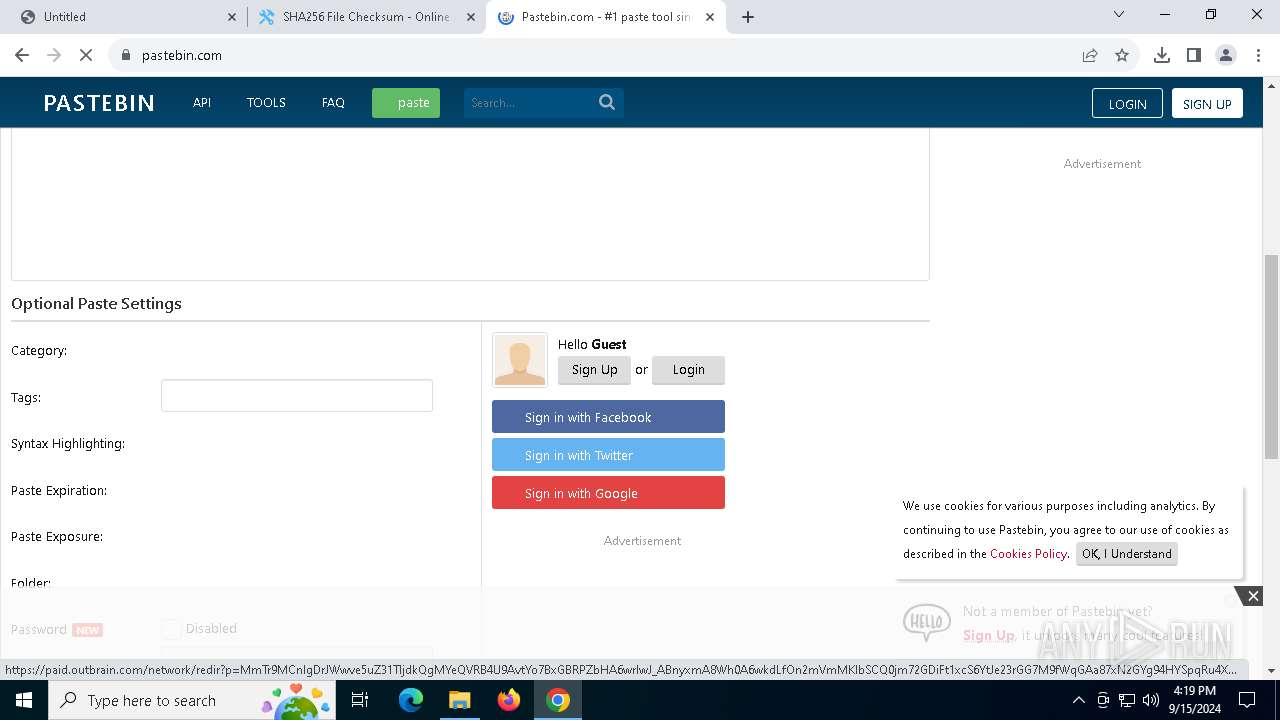This screenshot has height=720, width=1280.
Task: Click the Windows taskbar search box
Action: tap(192, 700)
